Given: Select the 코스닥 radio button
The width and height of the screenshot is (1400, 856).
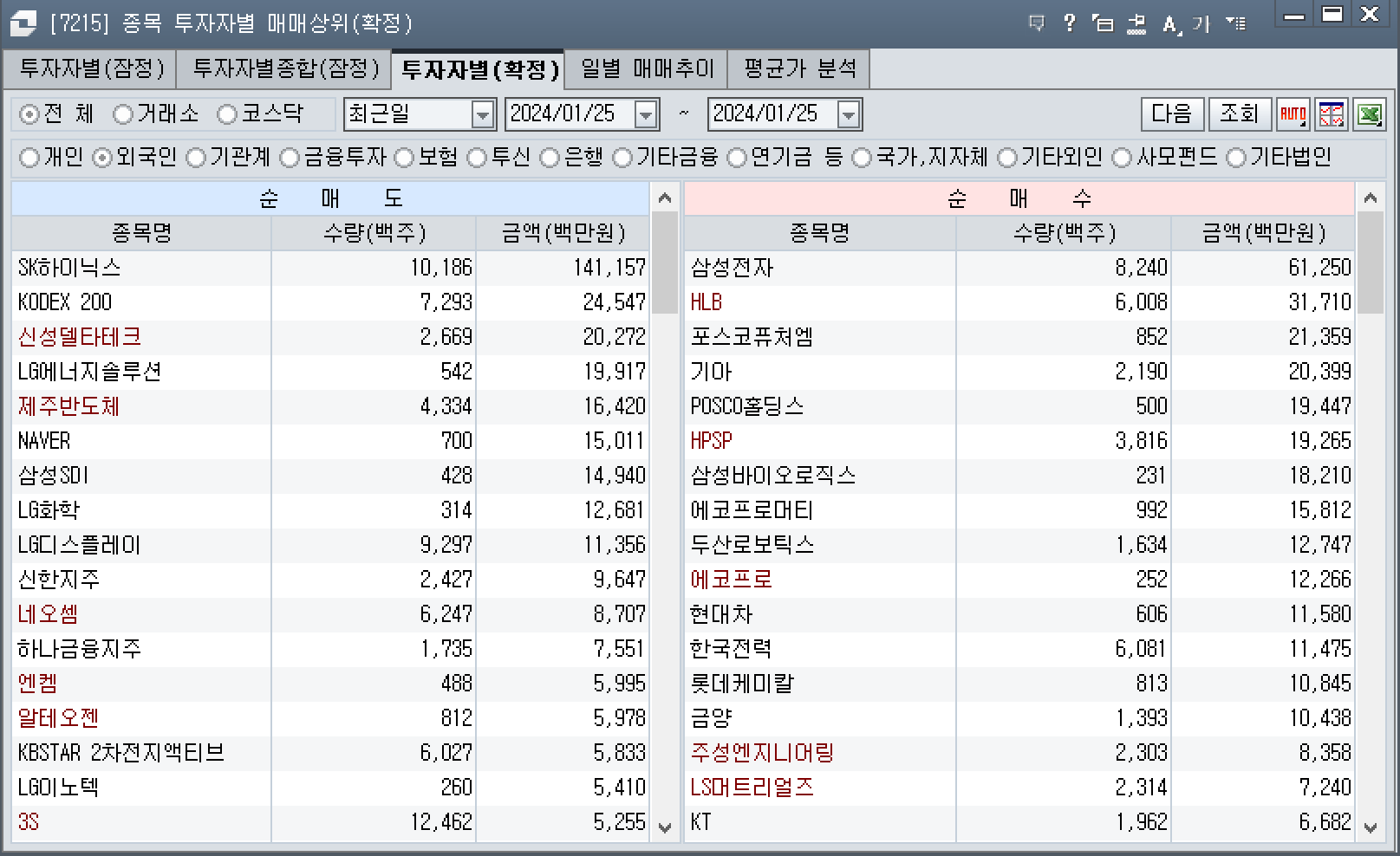Looking at the screenshot, I should [x=227, y=114].
